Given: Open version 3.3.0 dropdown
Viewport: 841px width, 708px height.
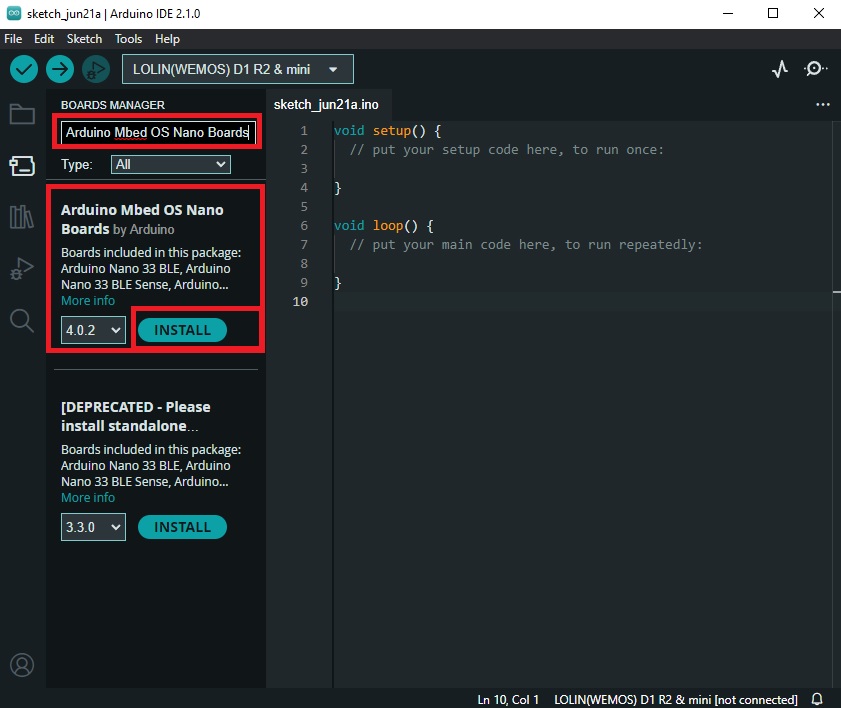Looking at the screenshot, I should point(93,527).
